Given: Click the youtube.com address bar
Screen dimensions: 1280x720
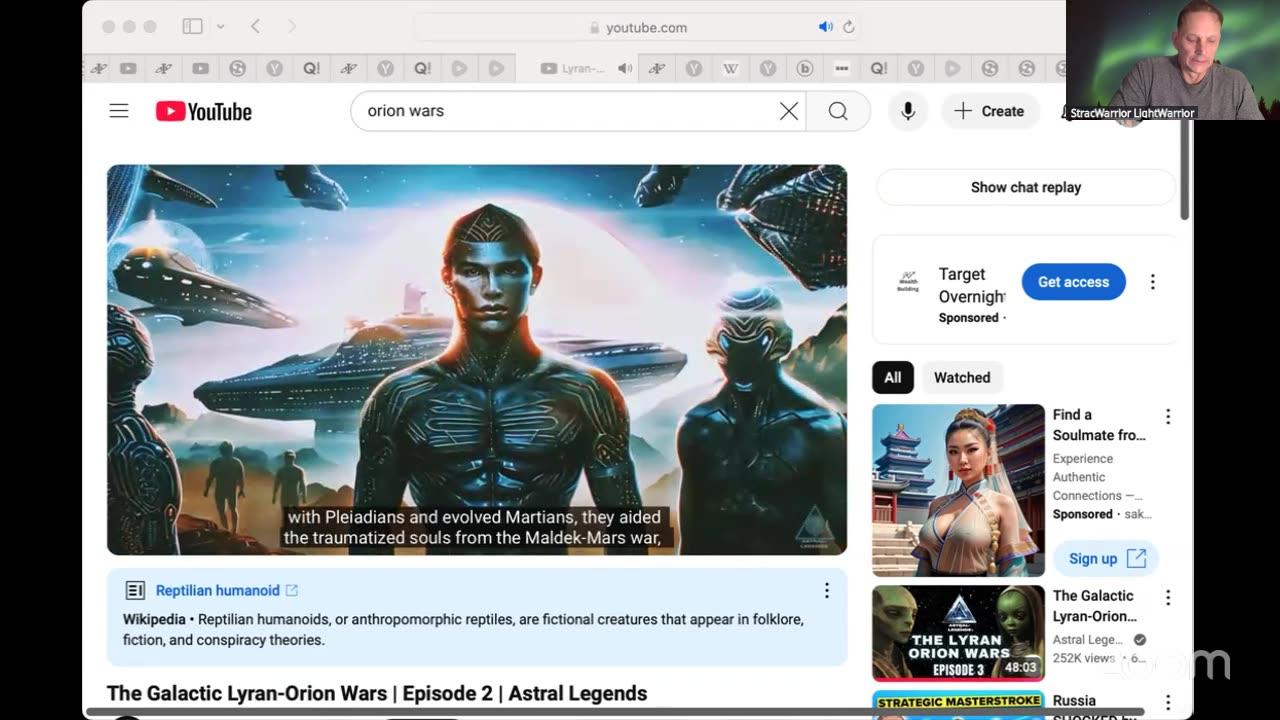Looking at the screenshot, I should click(x=636, y=27).
